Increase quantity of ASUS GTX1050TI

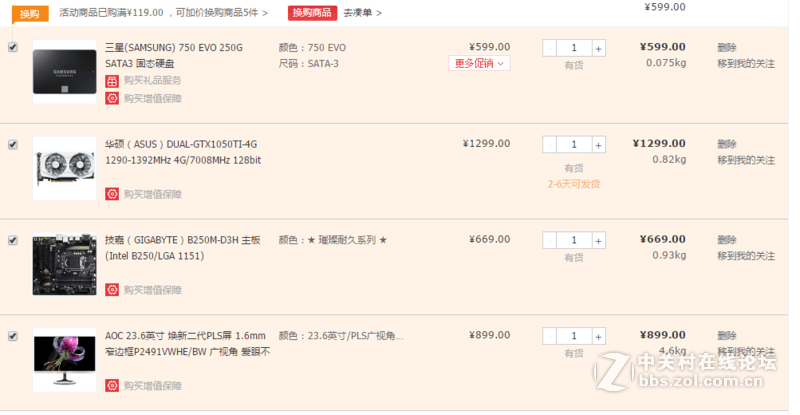tap(598, 145)
